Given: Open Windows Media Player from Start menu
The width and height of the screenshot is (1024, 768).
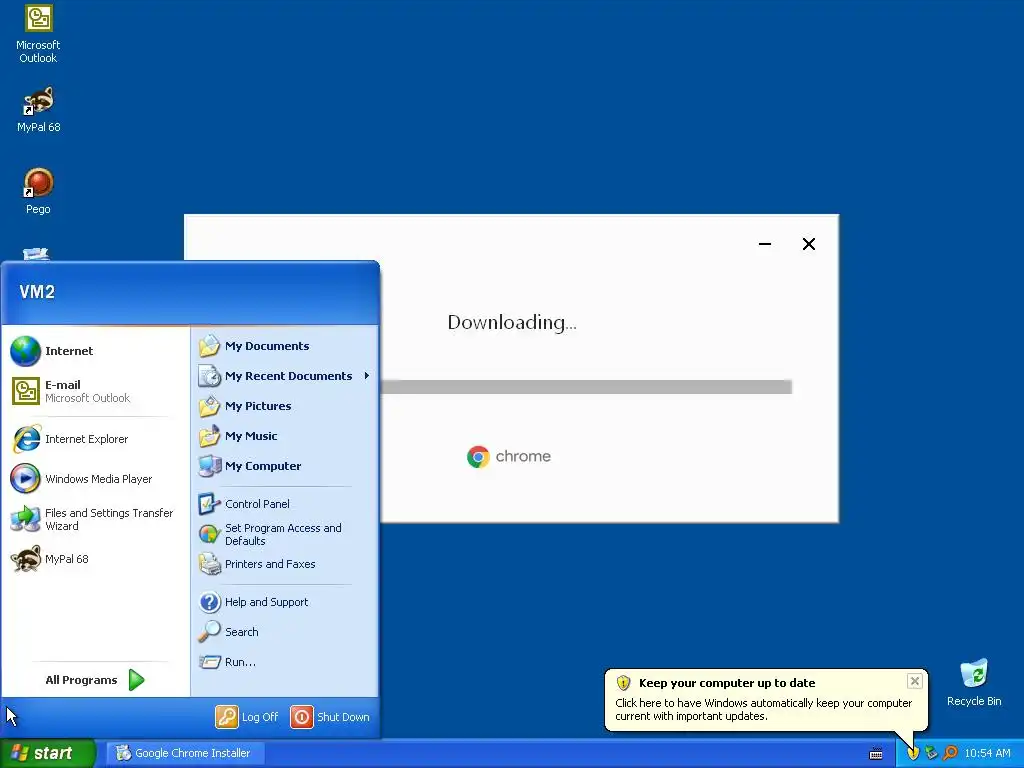Looking at the screenshot, I should 95,479.
